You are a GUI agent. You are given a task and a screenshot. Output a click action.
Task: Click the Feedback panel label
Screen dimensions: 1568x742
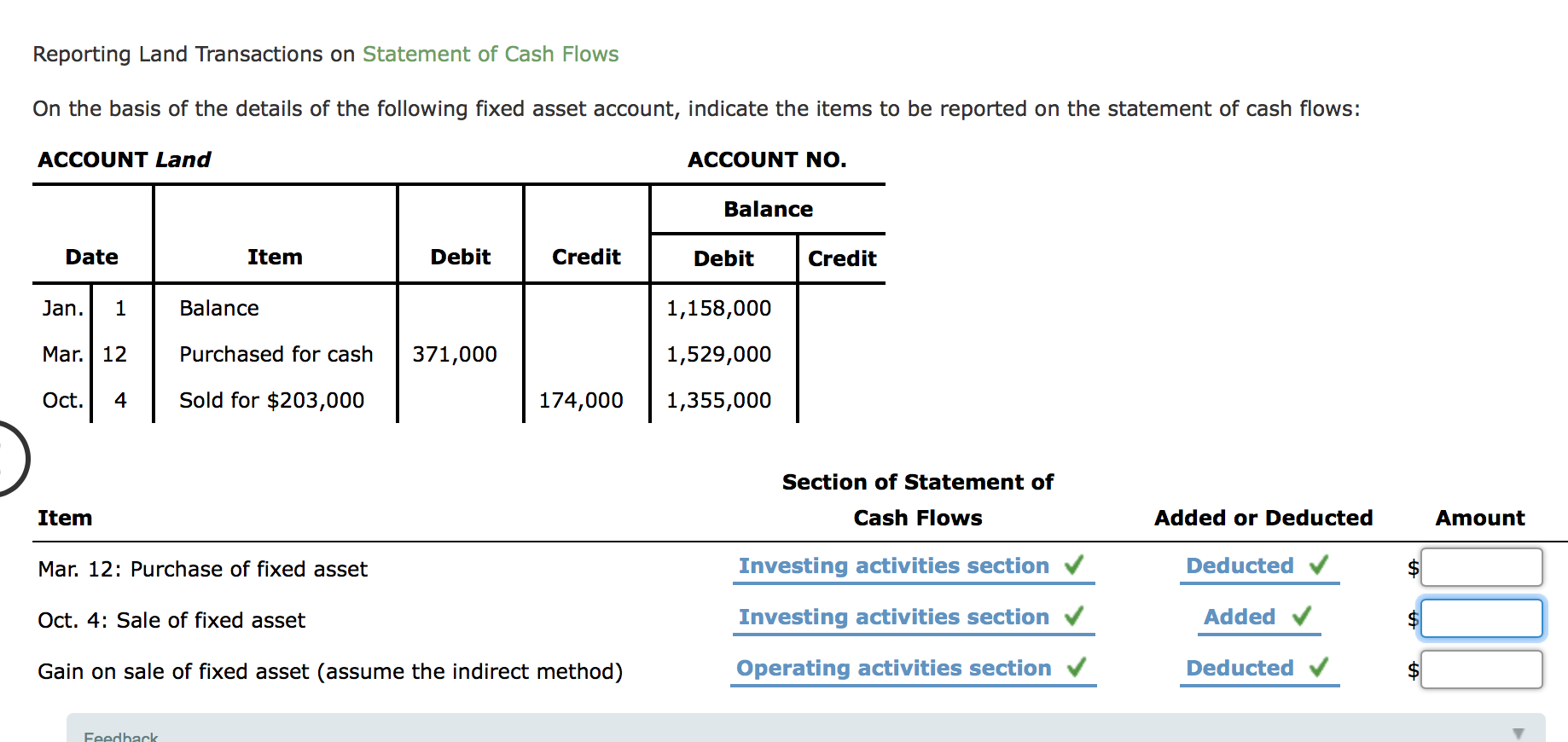click(x=120, y=736)
